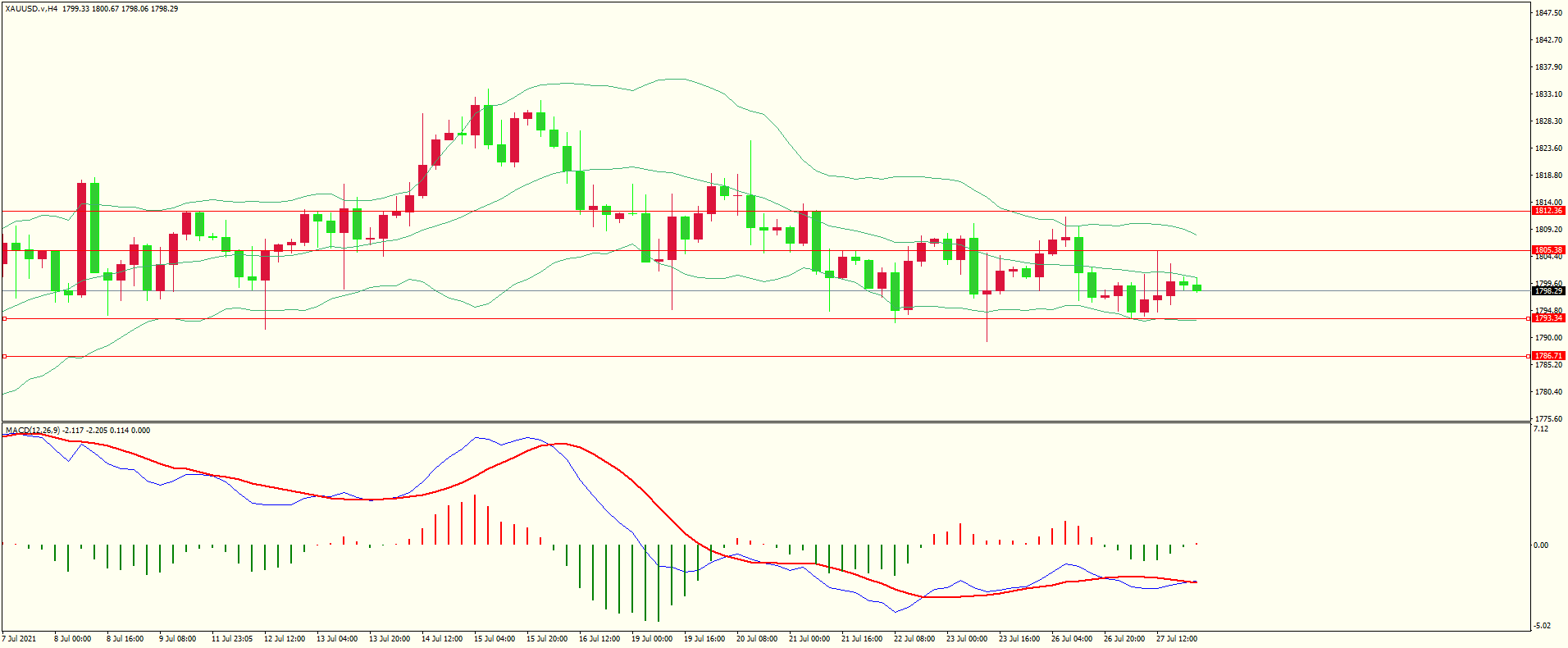This screenshot has height=648, width=1568.
Task: Select the red 1786.71 price tag
Action: click(1548, 356)
